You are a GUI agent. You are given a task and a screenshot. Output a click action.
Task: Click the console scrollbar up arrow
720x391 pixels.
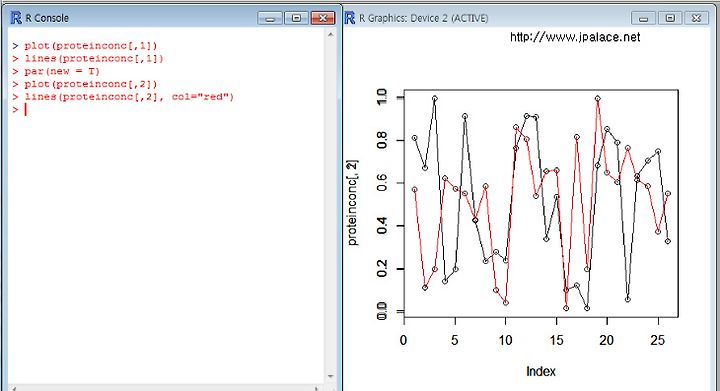331,35
